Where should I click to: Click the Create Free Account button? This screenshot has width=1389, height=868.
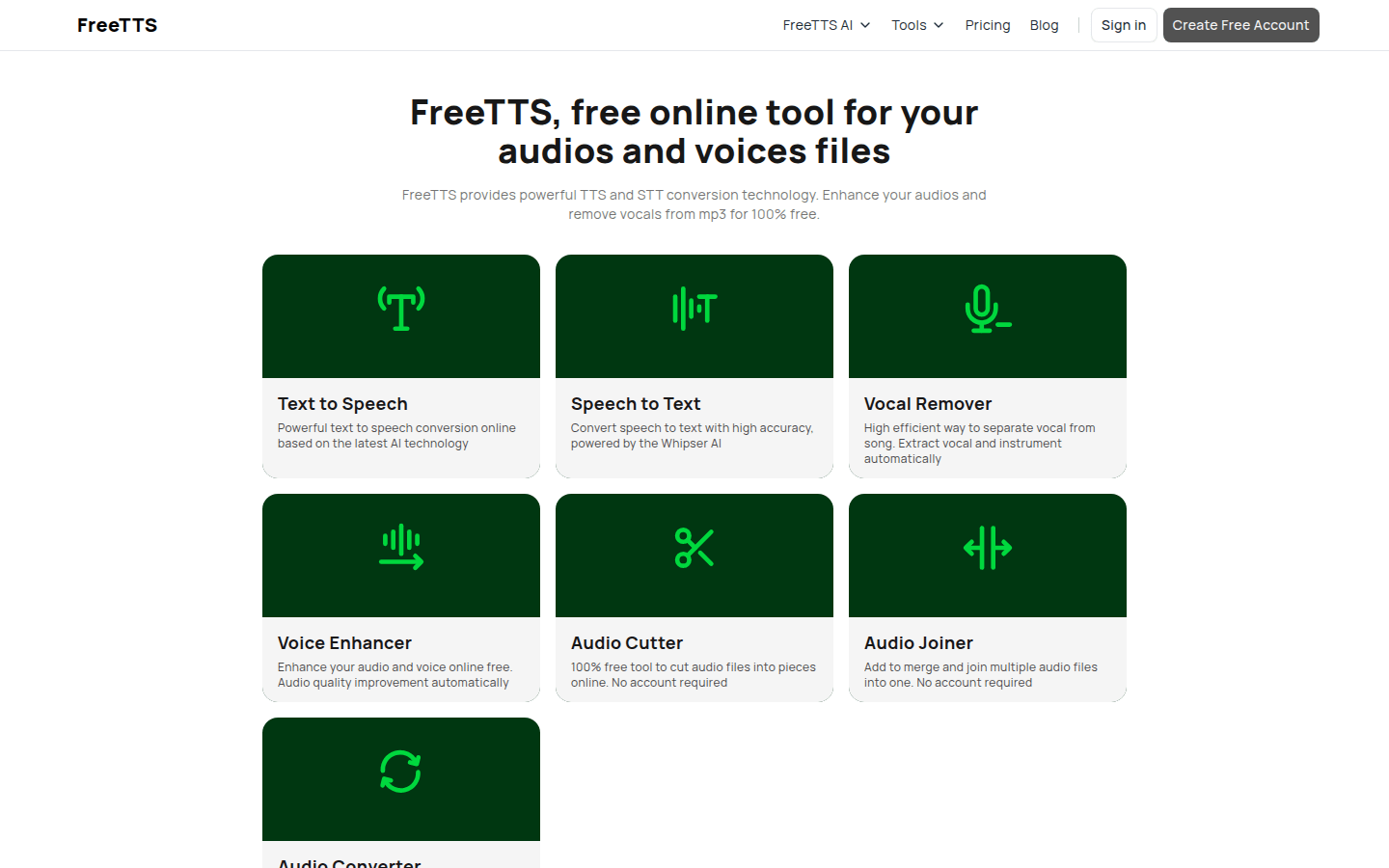(1240, 25)
